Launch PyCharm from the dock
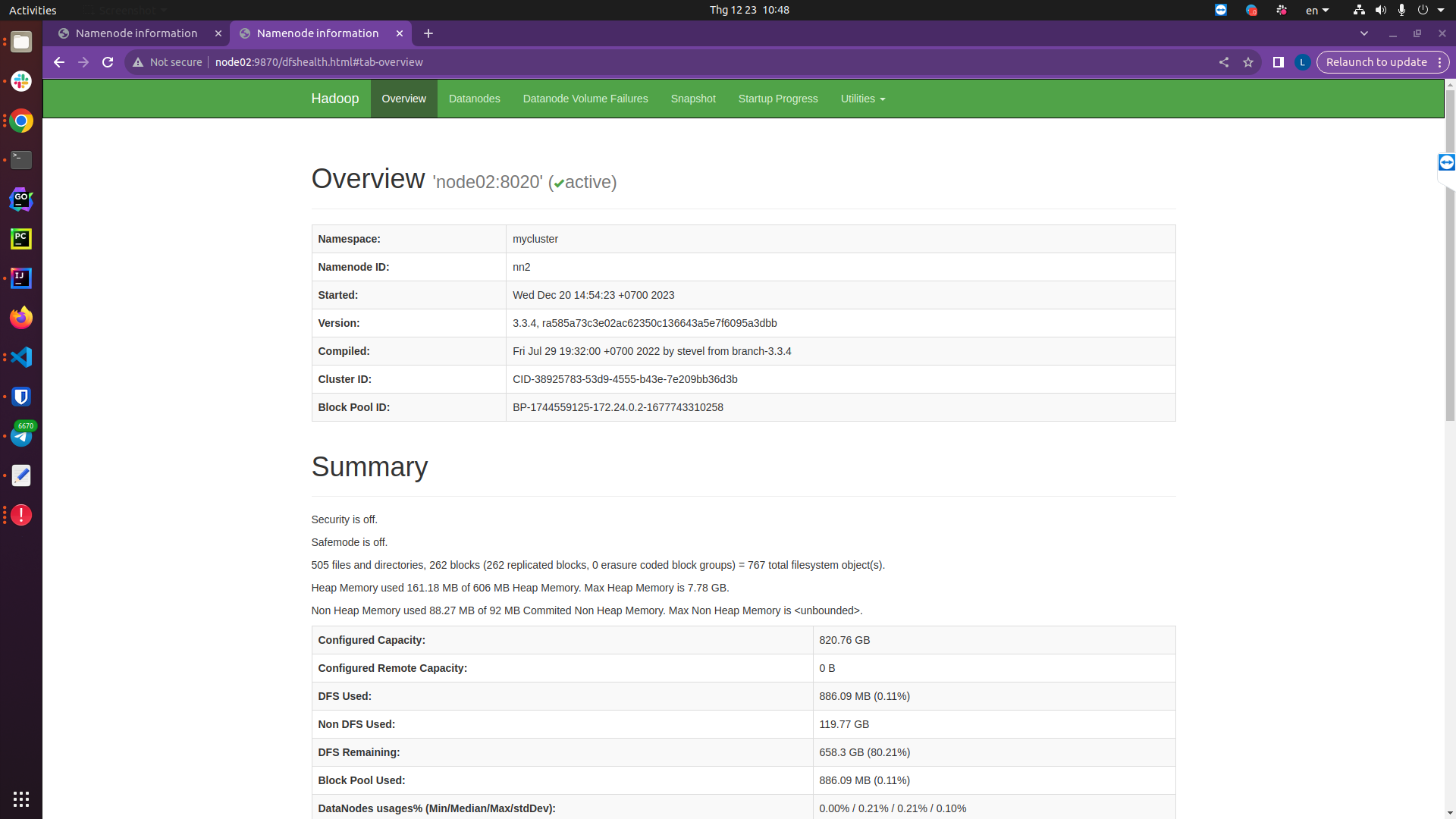This screenshot has width=1456, height=819. coord(21,239)
